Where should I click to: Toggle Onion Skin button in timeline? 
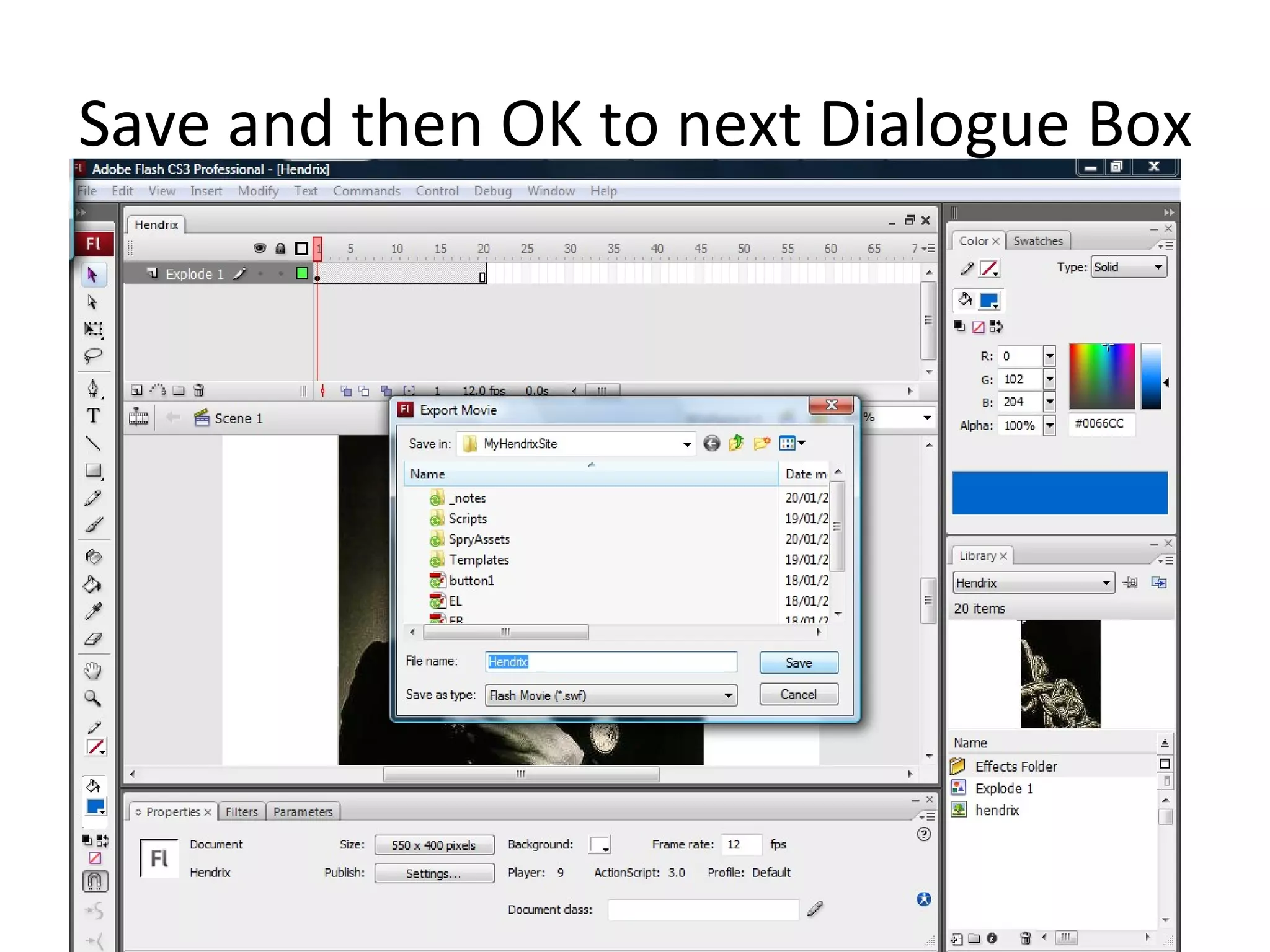[346, 390]
